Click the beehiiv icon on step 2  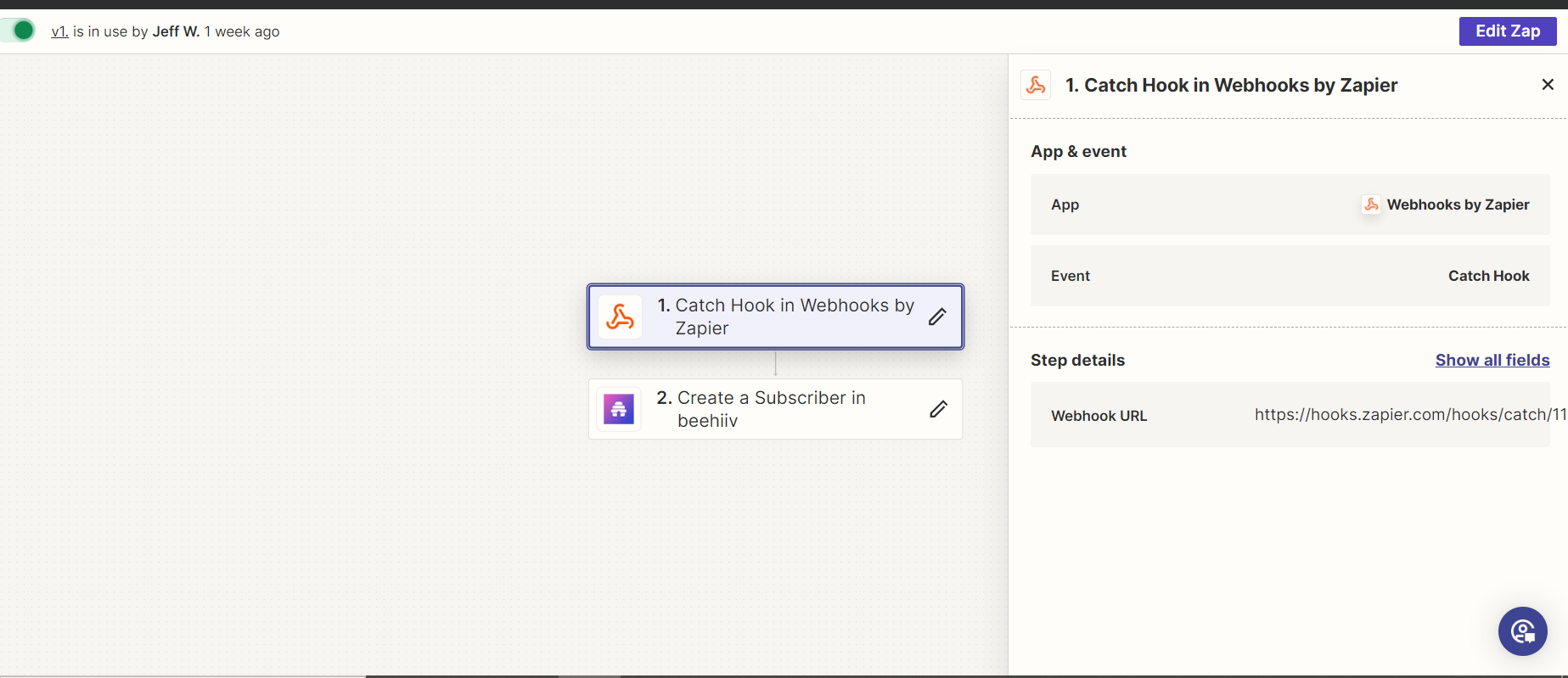coord(619,409)
